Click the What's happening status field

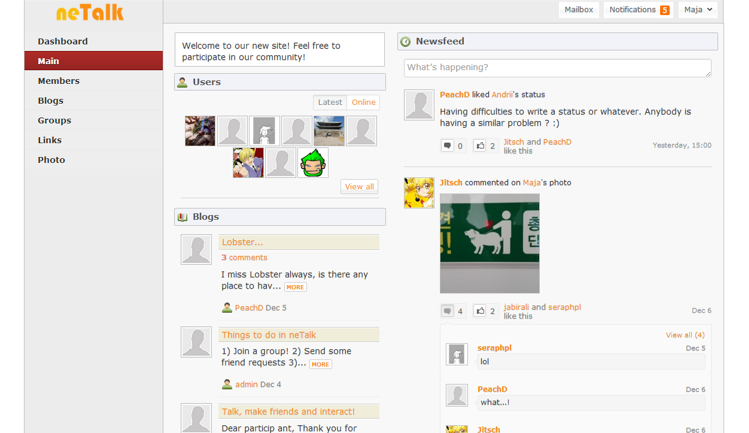[x=557, y=68]
